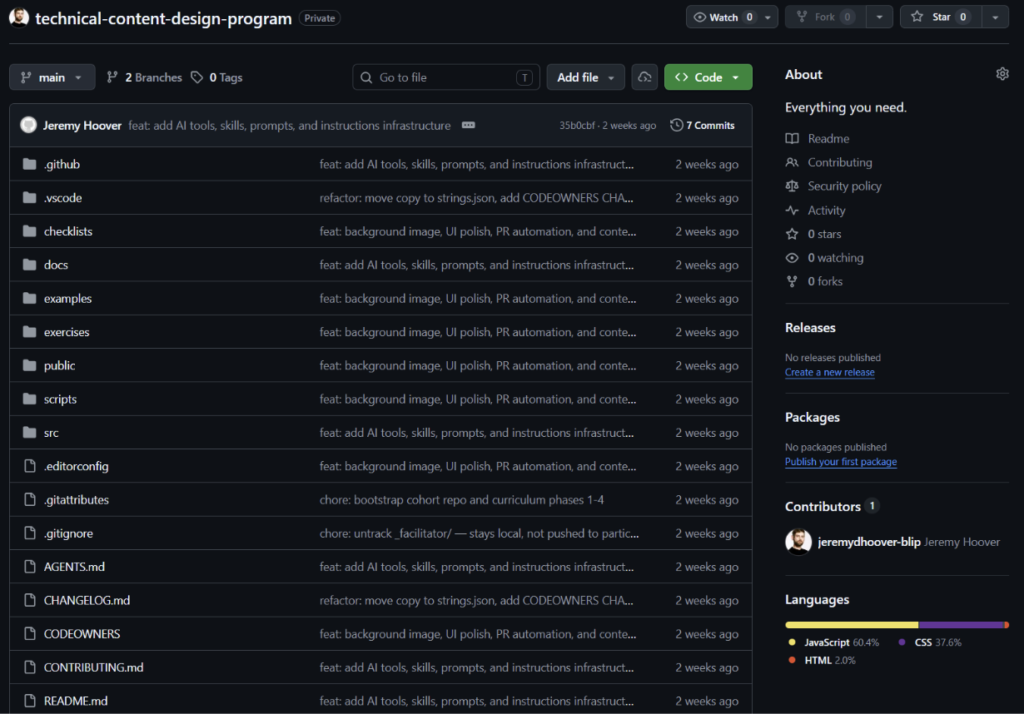Expand commit message ellipsis button
This screenshot has height=714, width=1024.
tap(468, 125)
